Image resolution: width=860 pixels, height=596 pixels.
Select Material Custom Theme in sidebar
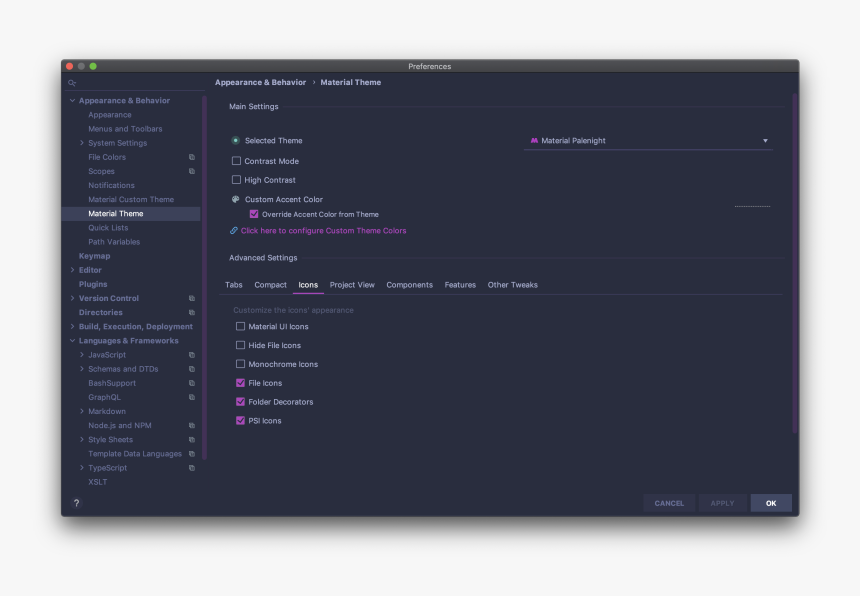click(131, 199)
